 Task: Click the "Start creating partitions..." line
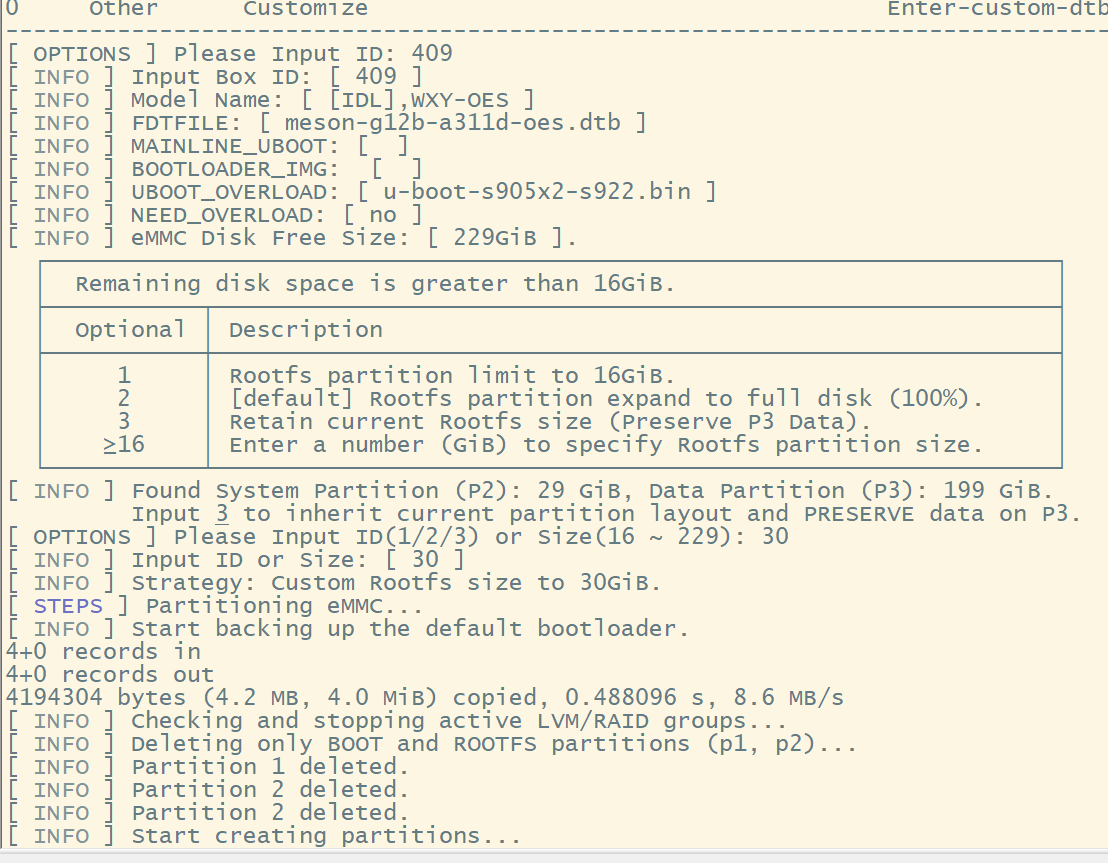(326, 836)
